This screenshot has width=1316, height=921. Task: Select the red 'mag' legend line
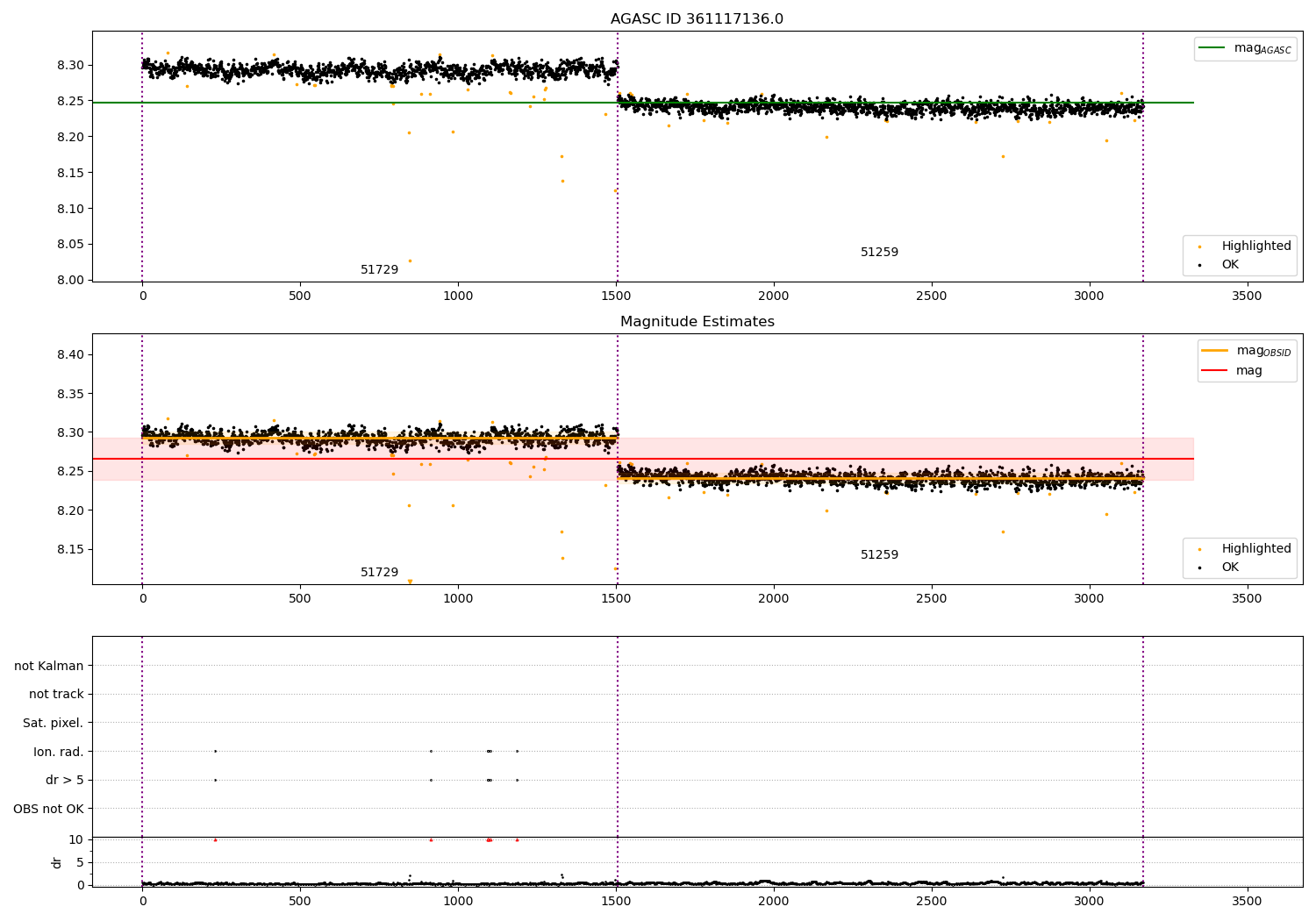pyautogui.click(x=1215, y=370)
